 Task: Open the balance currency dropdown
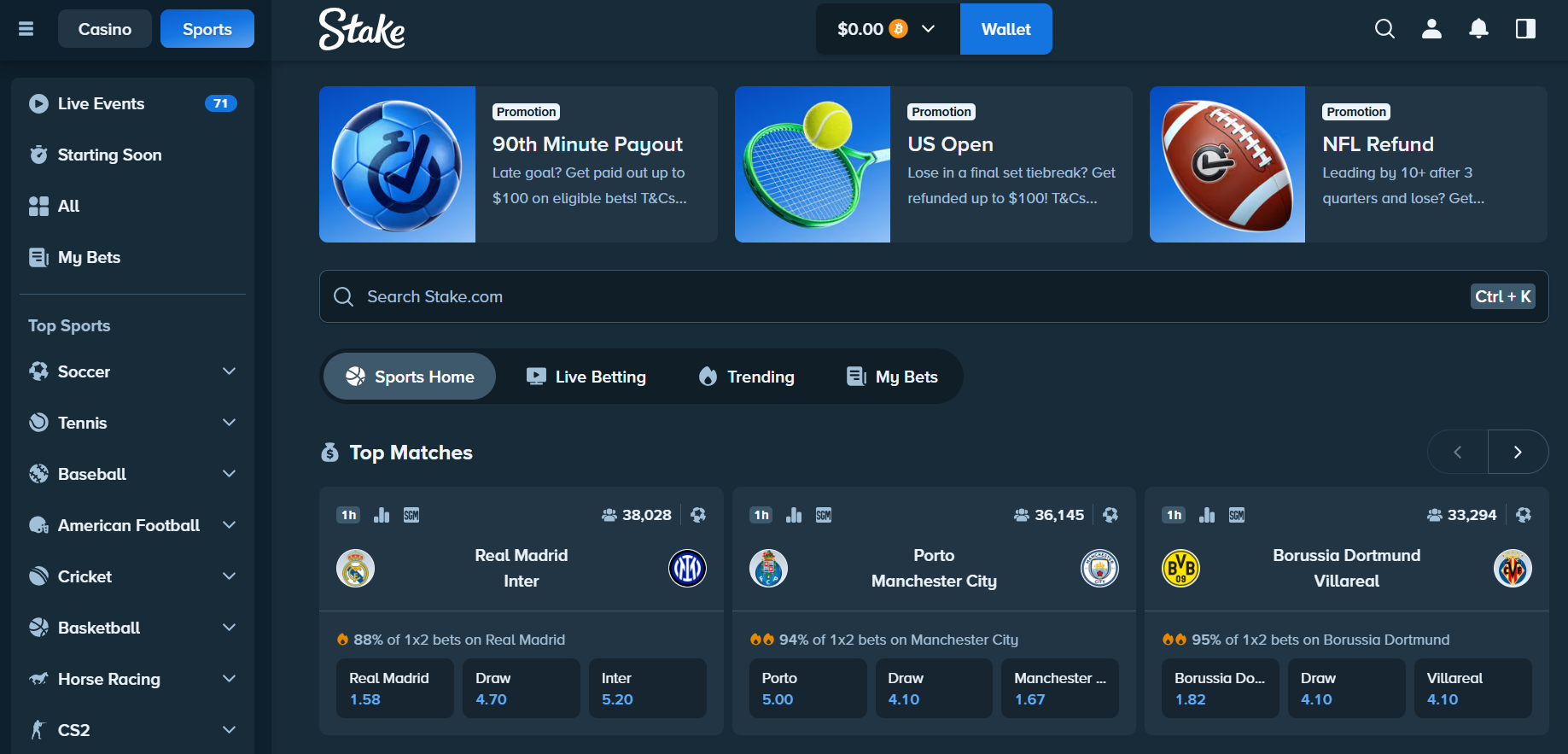(888, 29)
